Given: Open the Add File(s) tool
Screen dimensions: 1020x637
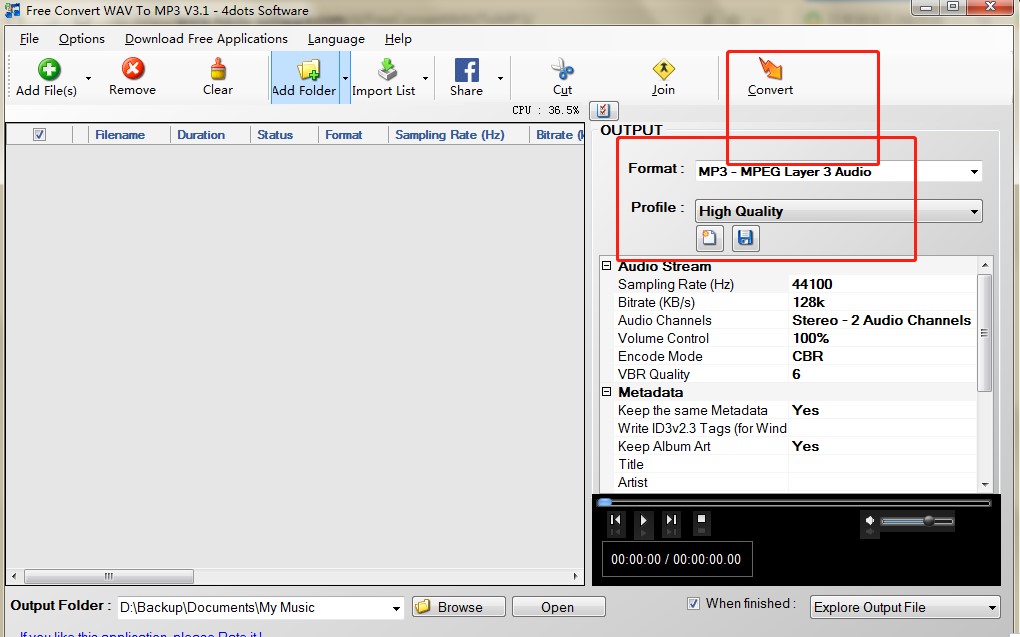Looking at the screenshot, I should pyautogui.click(x=48, y=77).
